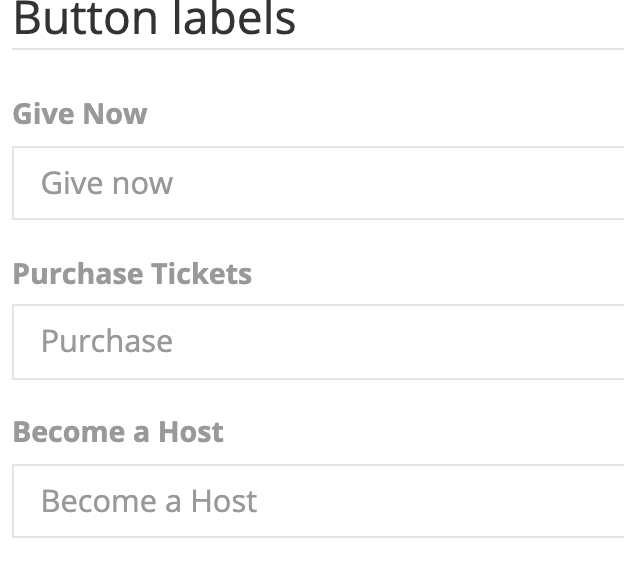
Task: Focus the Purchase Tickets text box
Action: 320,342
